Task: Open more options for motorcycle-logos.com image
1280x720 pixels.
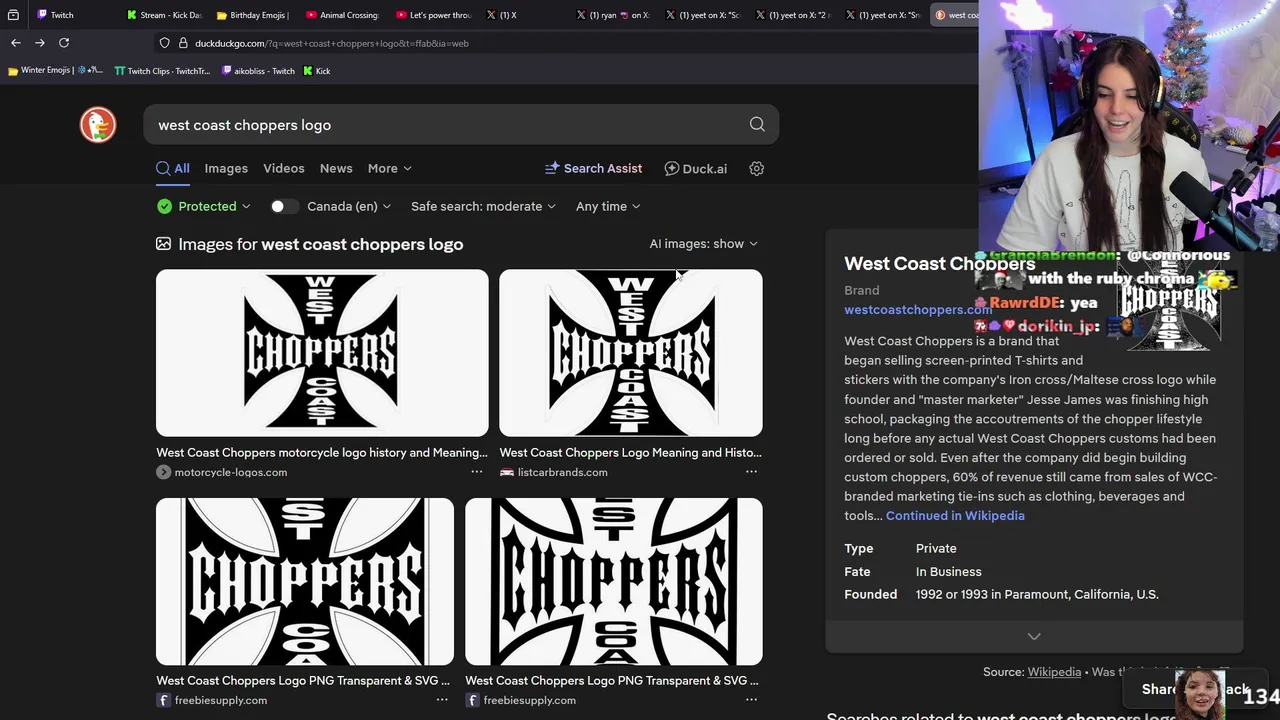Action: click(477, 472)
